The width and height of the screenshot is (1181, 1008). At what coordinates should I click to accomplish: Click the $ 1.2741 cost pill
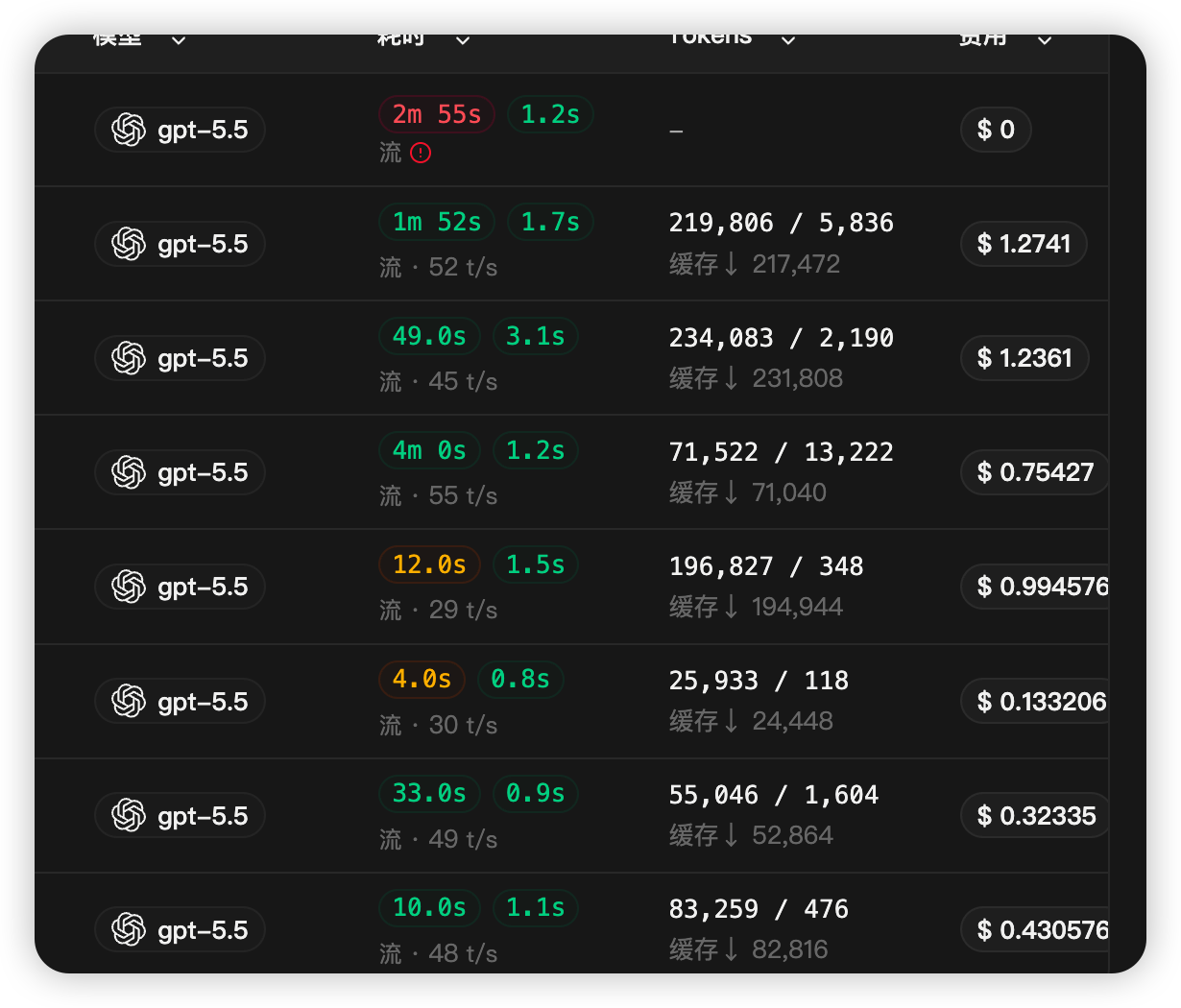coord(1024,244)
